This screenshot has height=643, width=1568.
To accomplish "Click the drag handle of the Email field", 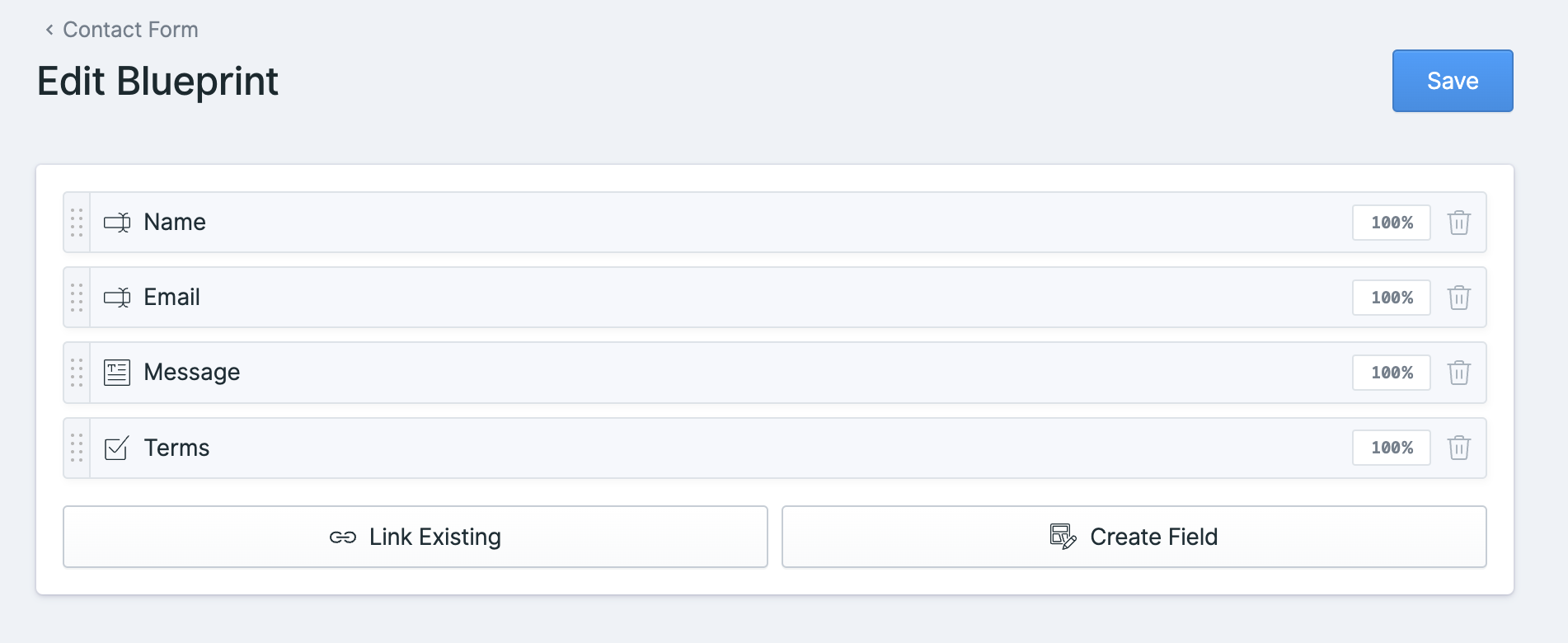I will coord(76,298).
